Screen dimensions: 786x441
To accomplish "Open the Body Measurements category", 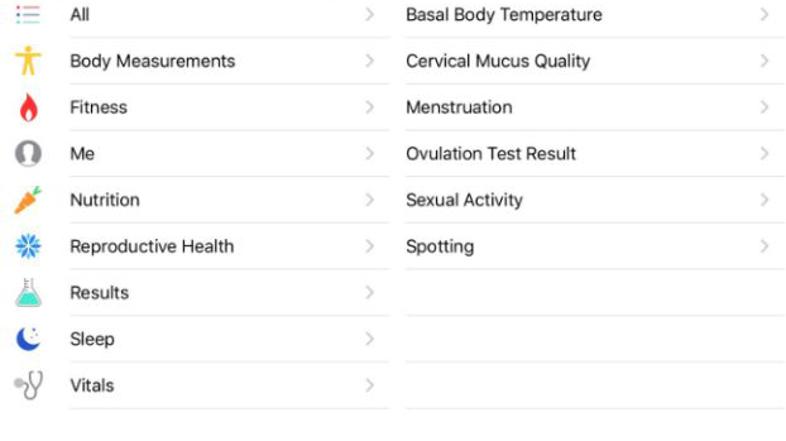I will 152,61.
